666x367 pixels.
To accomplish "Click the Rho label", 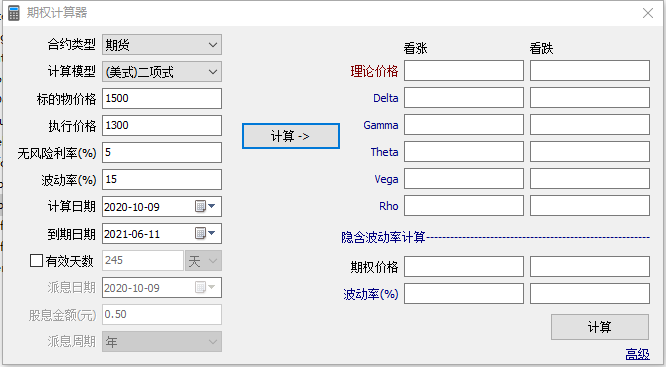I will (389, 206).
